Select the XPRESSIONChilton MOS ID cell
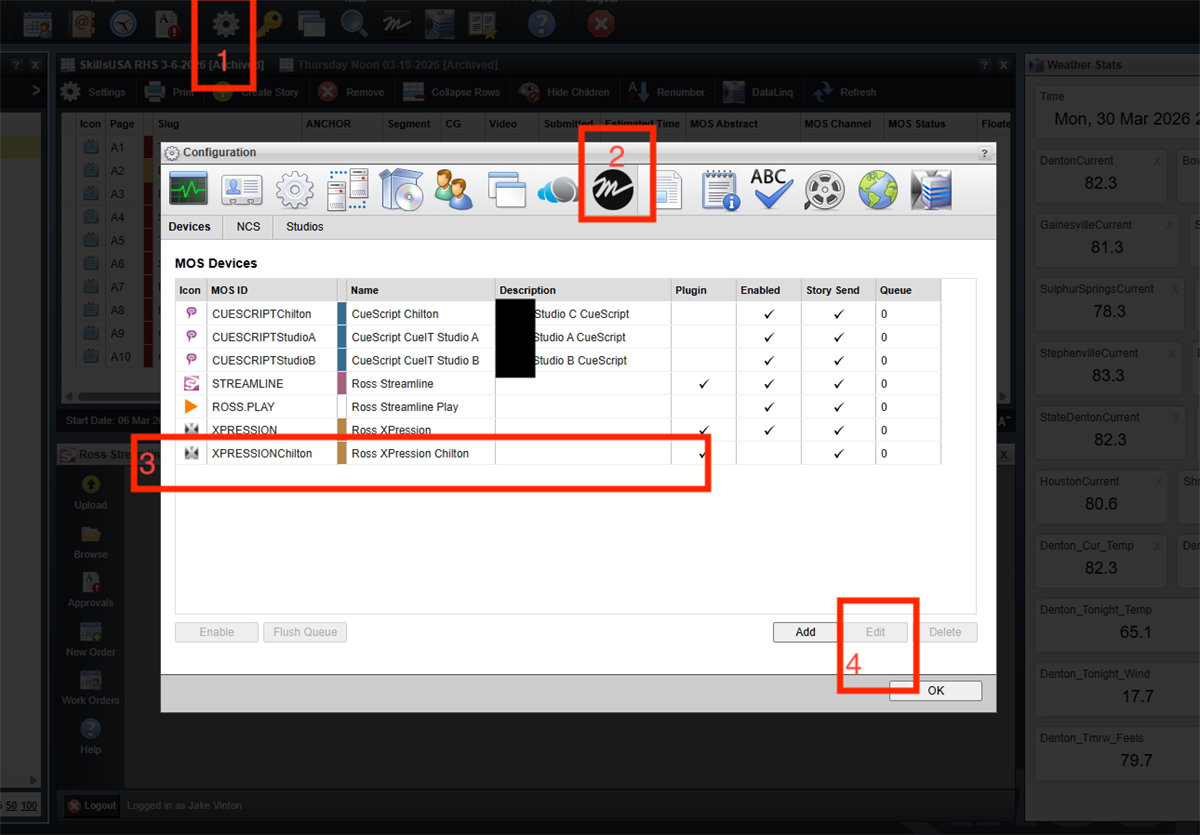The height and width of the screenshot is (835, 1200). click(x=272, y=453)
